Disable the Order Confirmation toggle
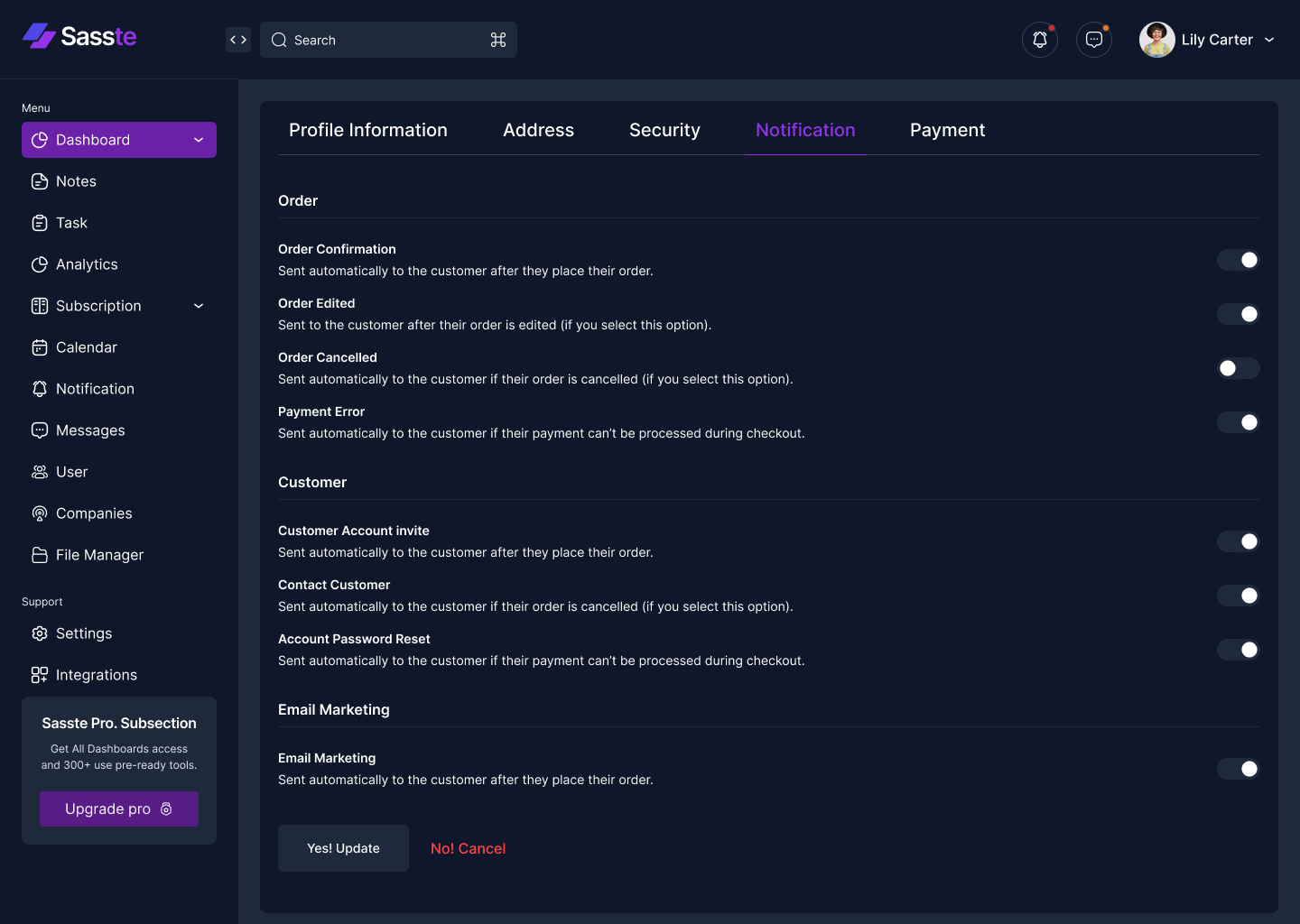1300x924 pixels. pos(1238,260)
